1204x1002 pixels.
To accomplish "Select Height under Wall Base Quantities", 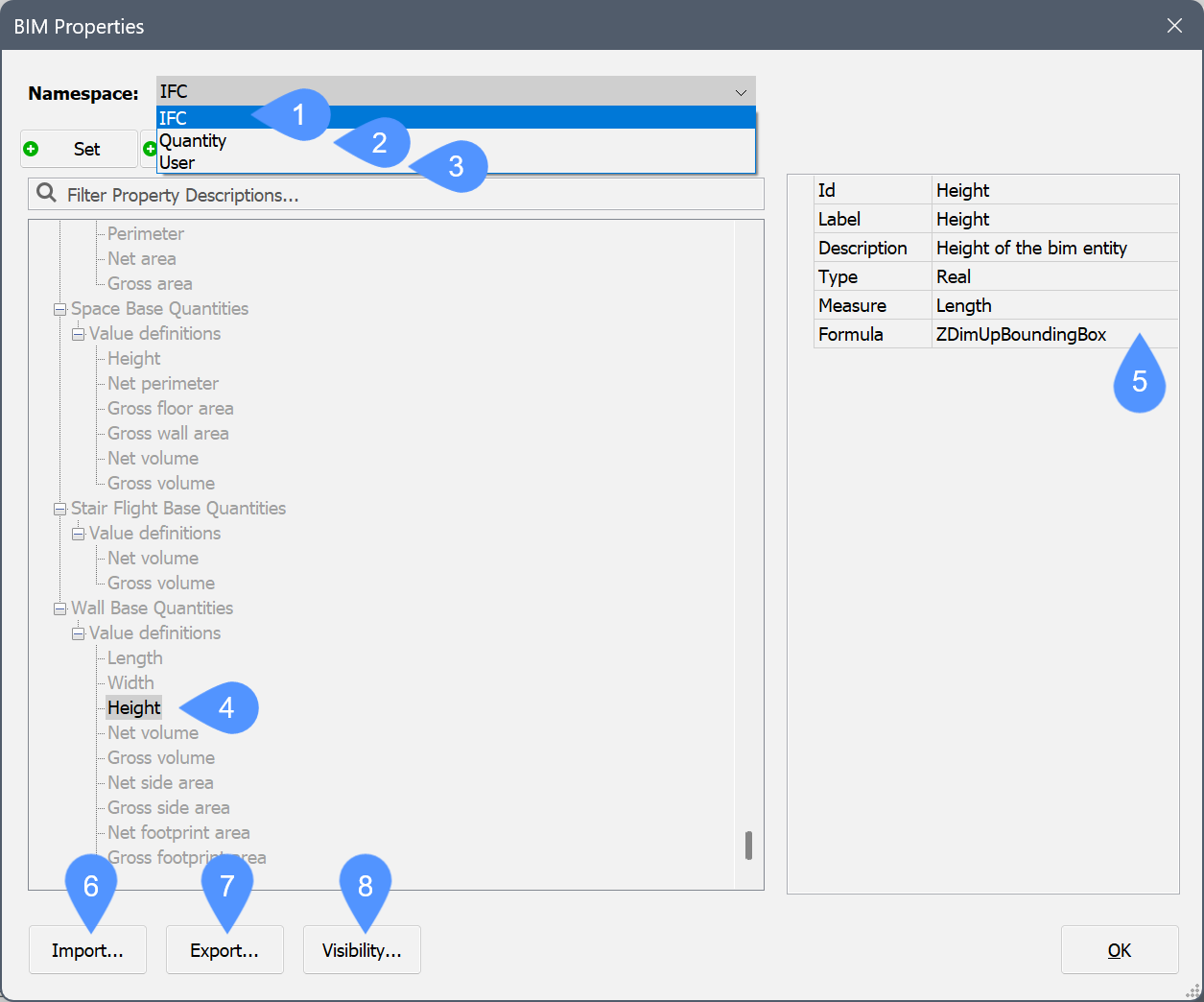I will click(x=134, y=708).
